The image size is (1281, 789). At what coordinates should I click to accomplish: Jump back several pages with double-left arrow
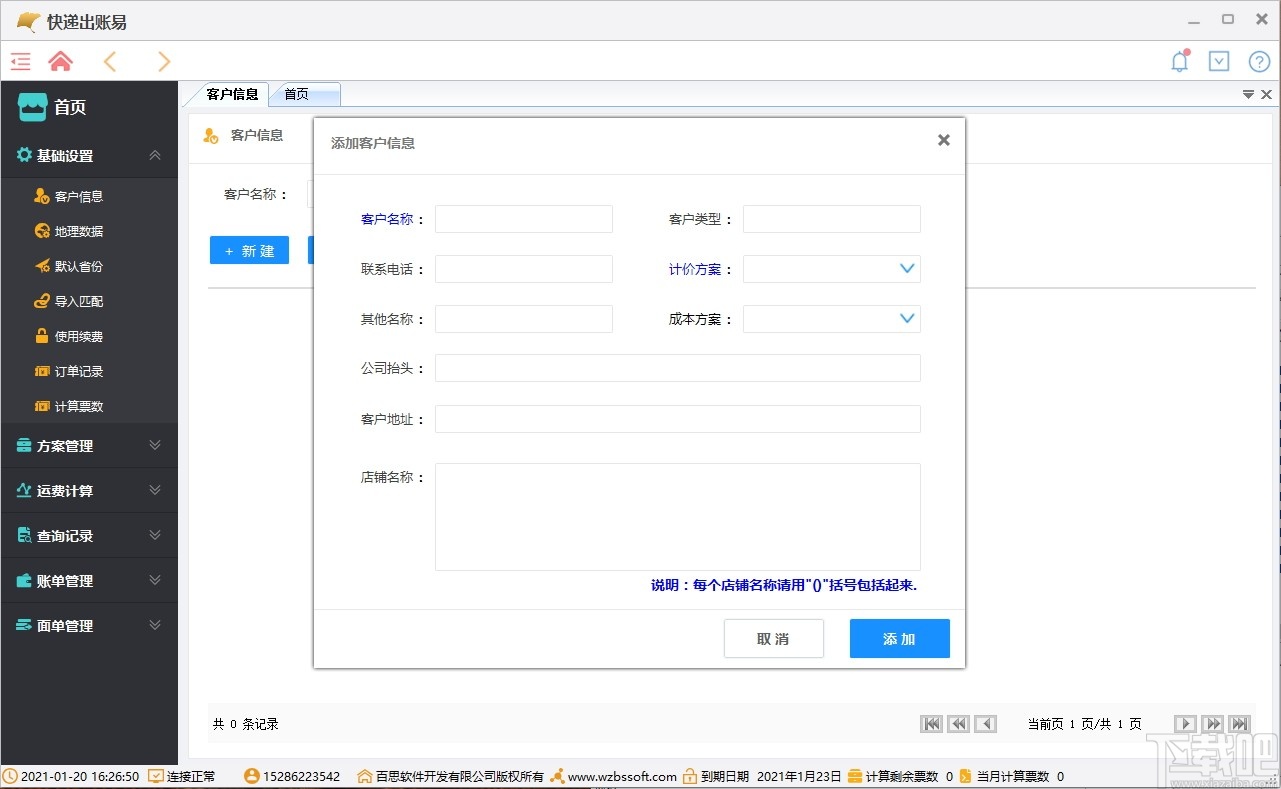959,724
